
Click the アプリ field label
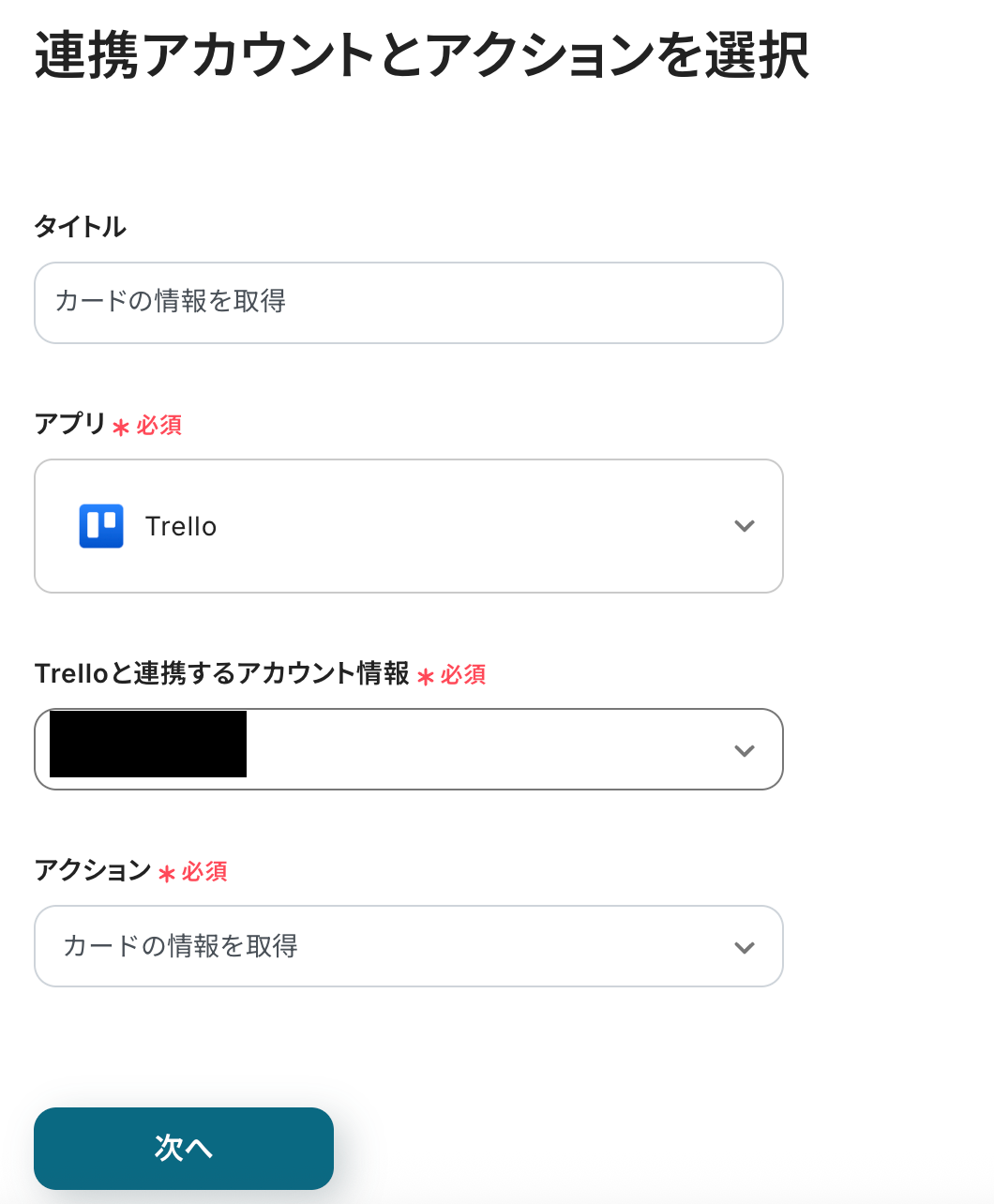point(70,424)
